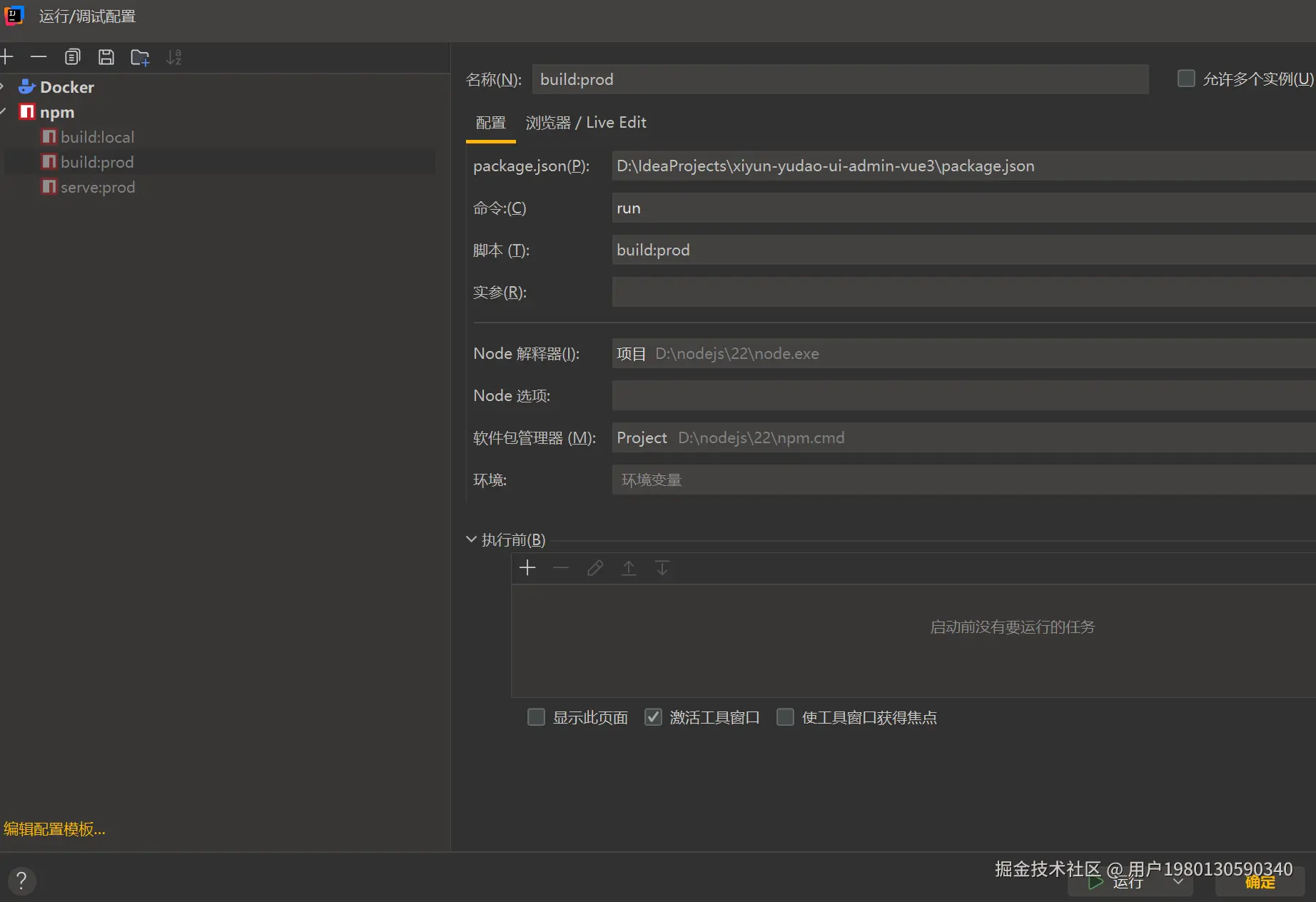Click the 运行 button

tap(1117, 882)
